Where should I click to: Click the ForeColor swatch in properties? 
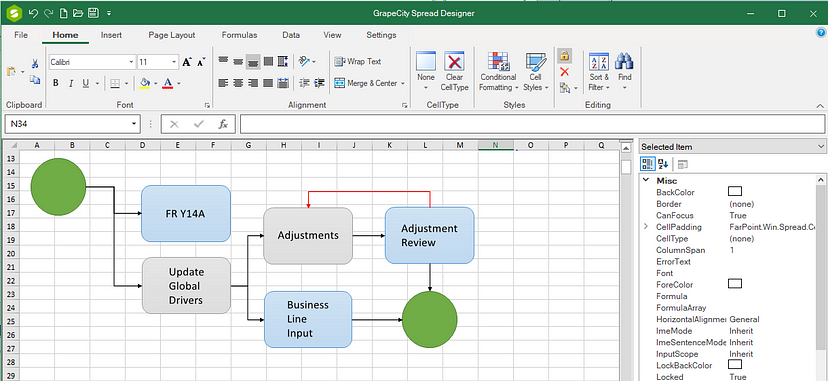pos(735,284)
